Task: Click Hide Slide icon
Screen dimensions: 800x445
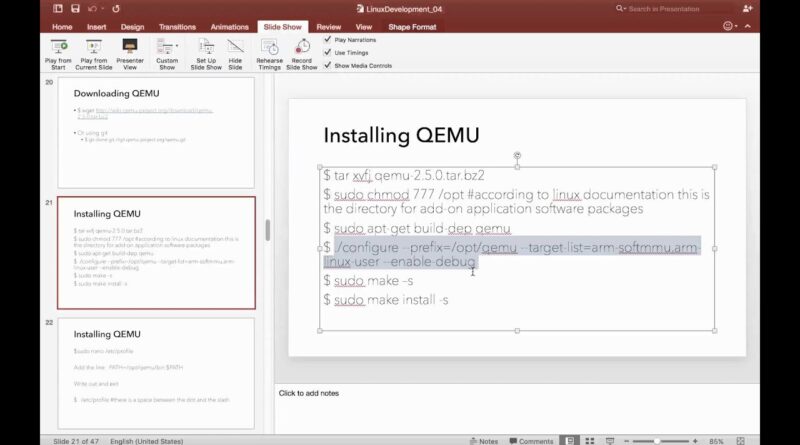Action: pyautogui.click(x=235, y=47)
